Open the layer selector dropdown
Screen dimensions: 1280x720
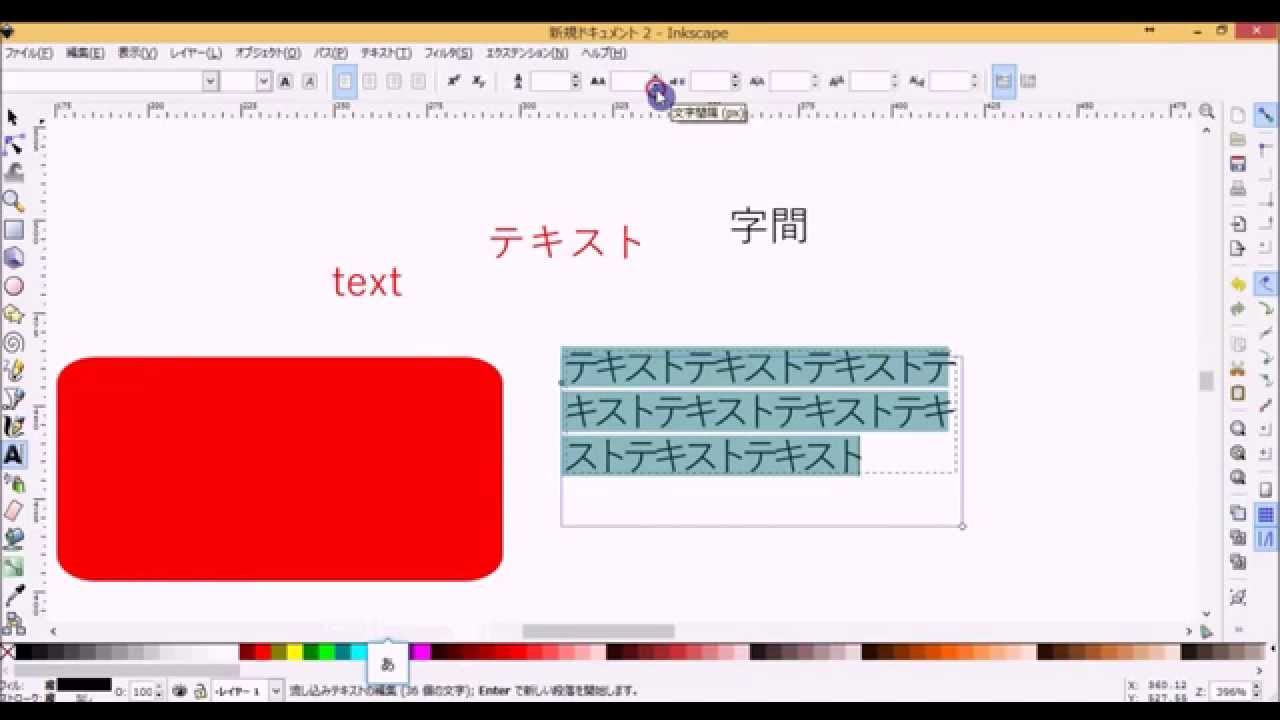(x=275, y=690)
